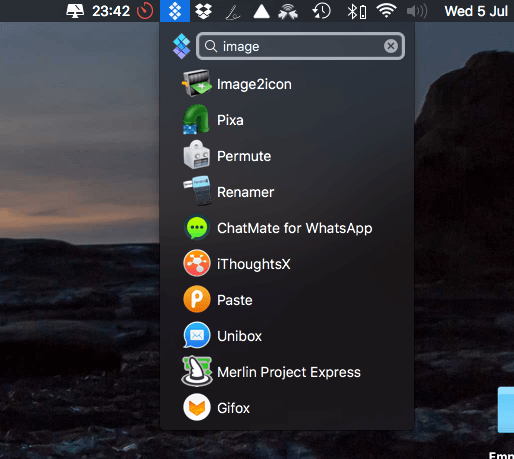The height and width of the screenshot is (459, 514).
Task: Click into the search field containing image
Action: pyautogui.click(x=300, y=46)
